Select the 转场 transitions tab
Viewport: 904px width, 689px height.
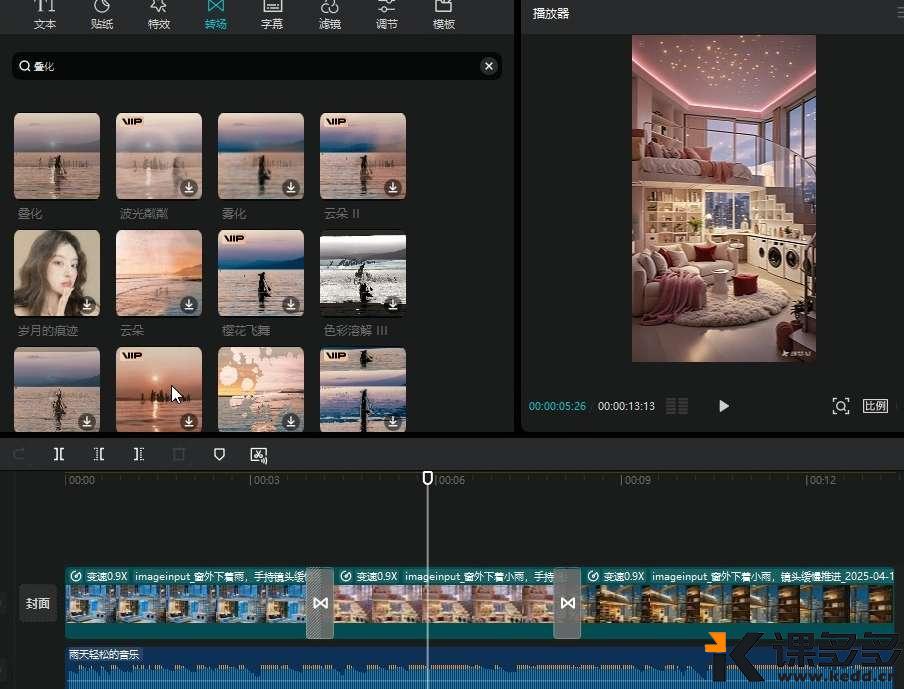pos(216,15)
